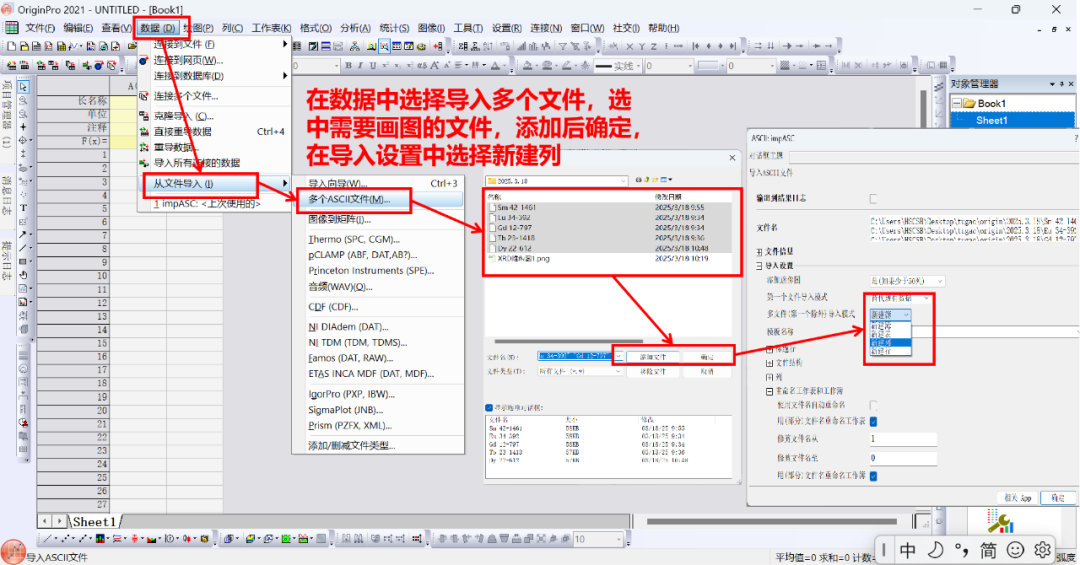Select the Arrow drawing tool
The height and width of the screenshot is (565, 1080).
click(x=23, y=235)
